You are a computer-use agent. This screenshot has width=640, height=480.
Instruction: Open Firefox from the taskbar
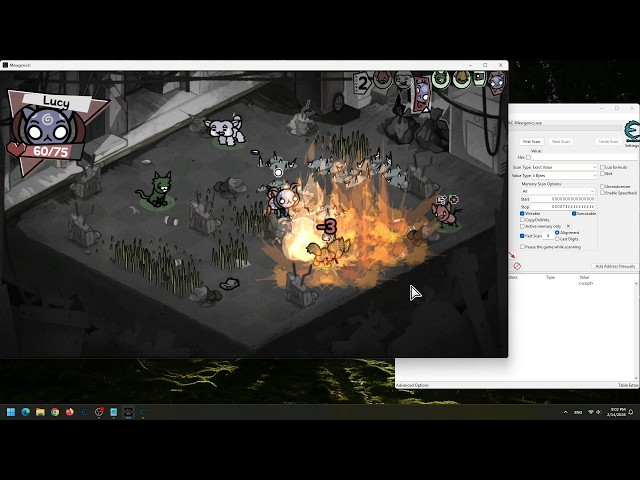pos(70,412)
